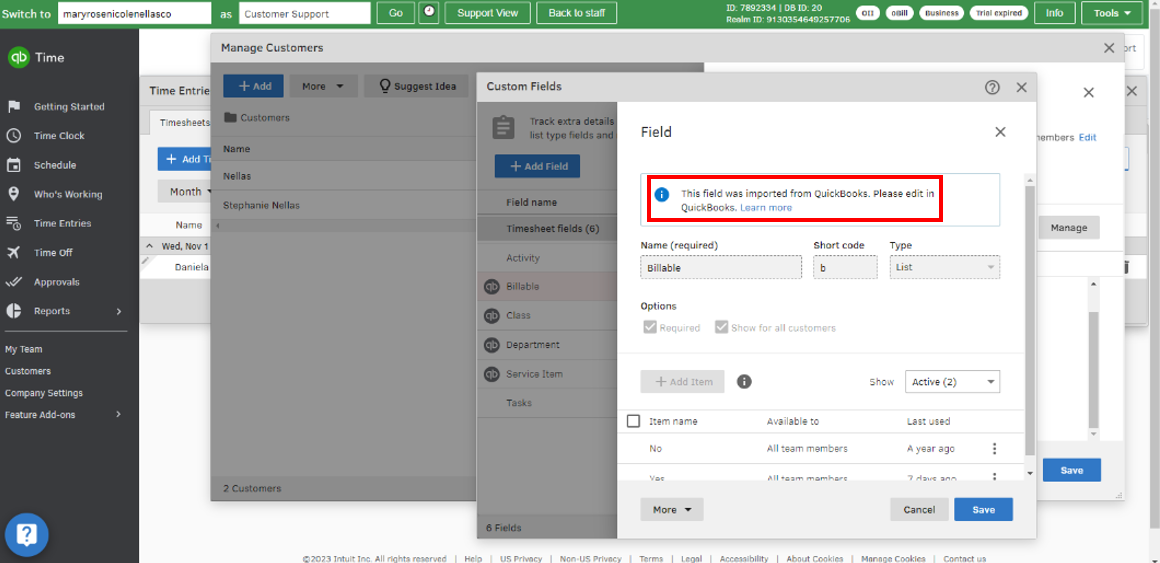Open the Month dropdown in Time Entries
1160x563 pixels.
coord(185,192)
